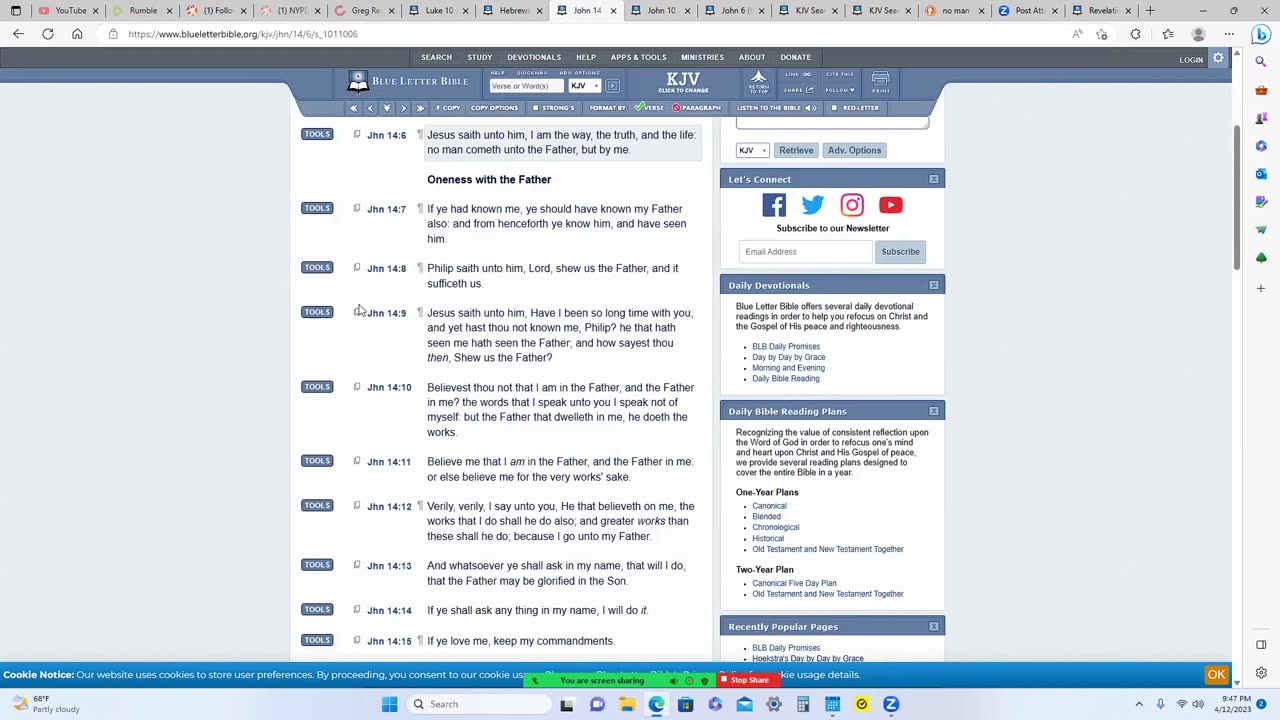Click the LOGIN link
This screenshot has height=720, width=1280.
(1191, 60)
